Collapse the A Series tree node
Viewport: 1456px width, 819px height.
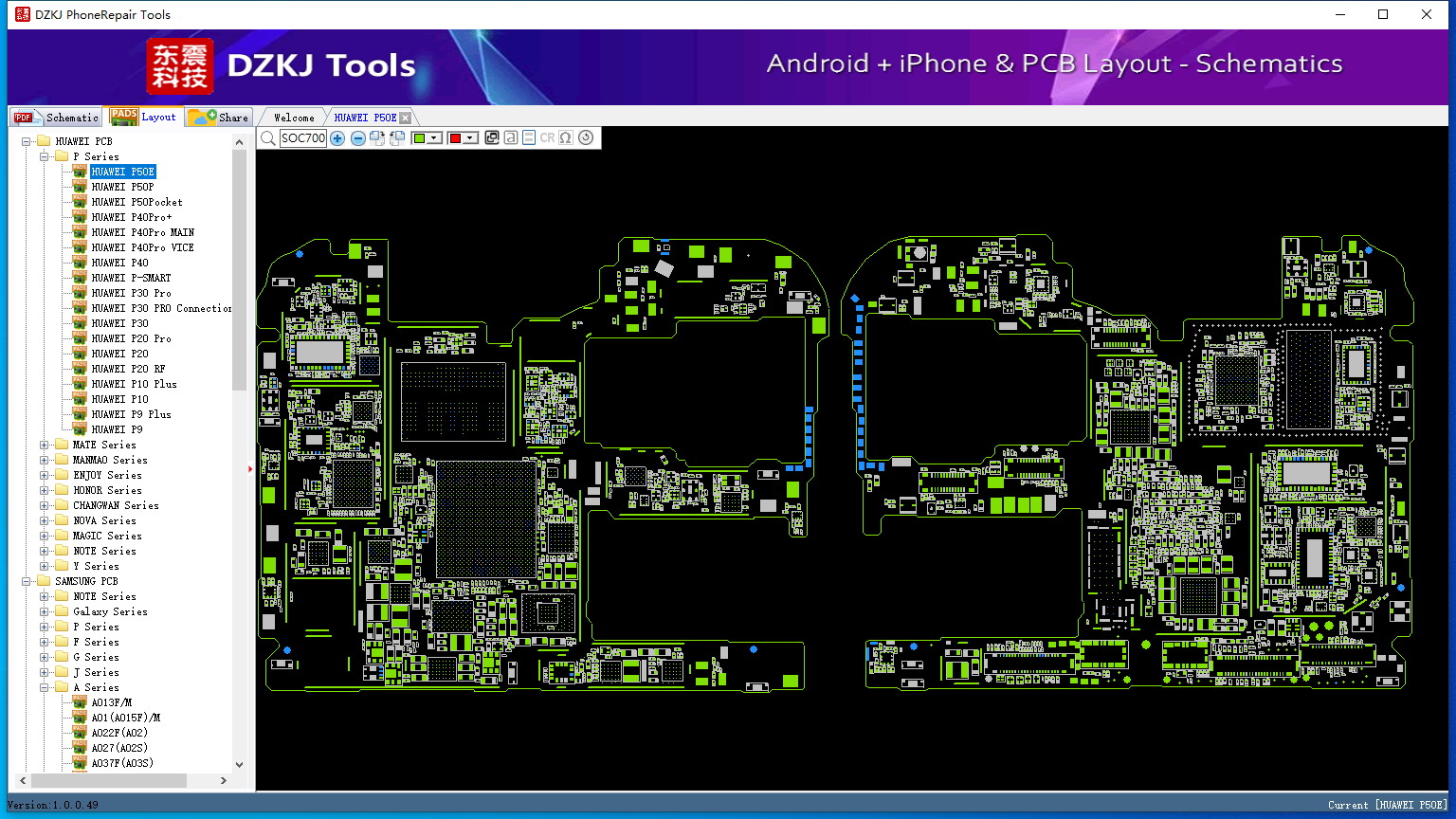point(45,687)
